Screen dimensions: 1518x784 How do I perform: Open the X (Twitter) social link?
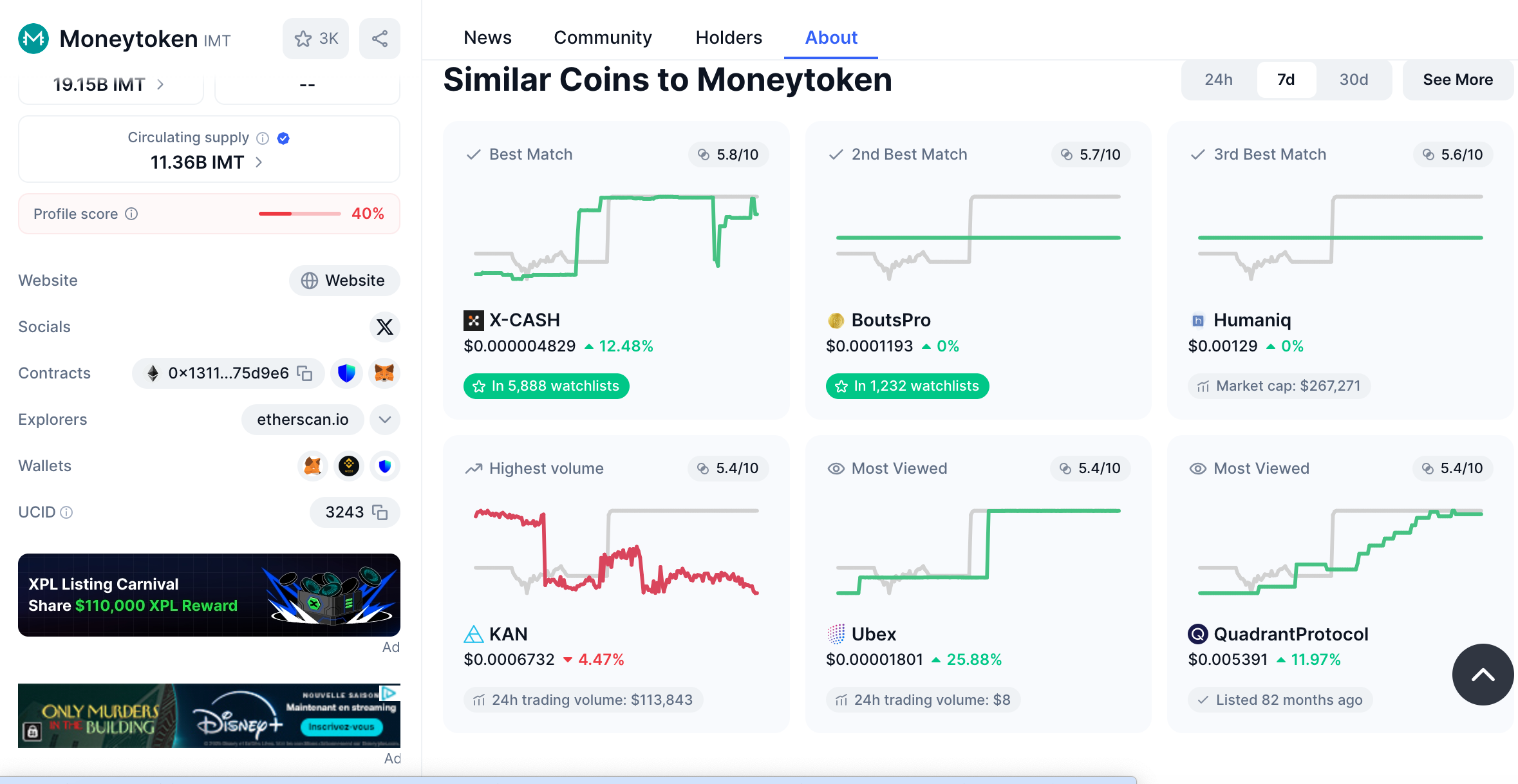click(x=385, y=327)
